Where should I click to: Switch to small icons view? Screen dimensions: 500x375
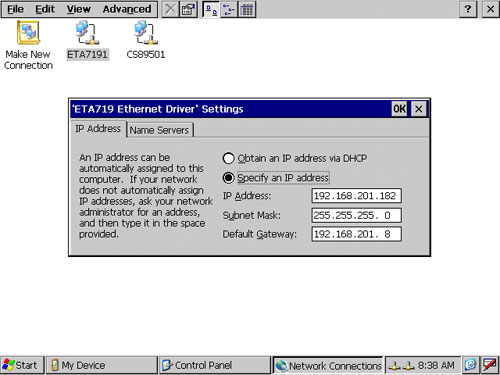coord(229,9)
